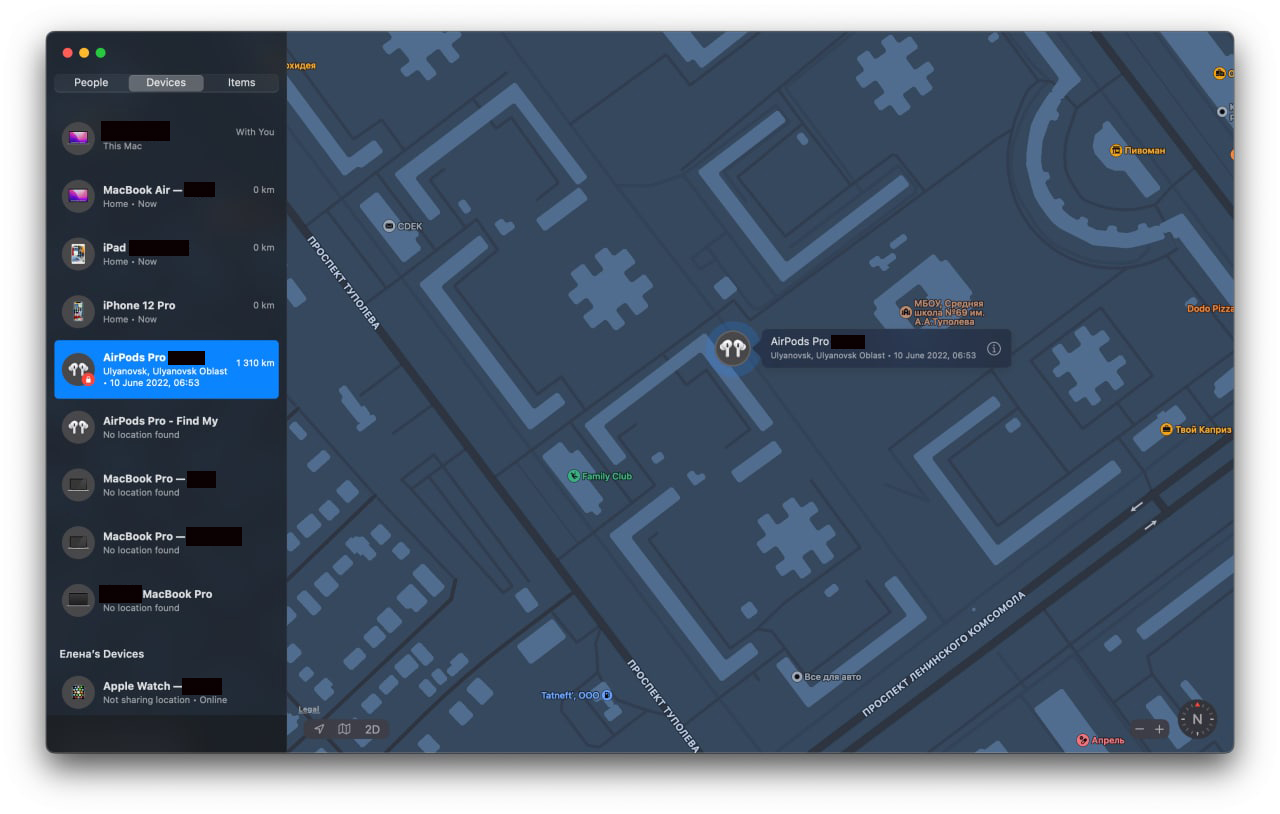
Task: Click the compass North indicator
Action: (x=1197, y=719)
